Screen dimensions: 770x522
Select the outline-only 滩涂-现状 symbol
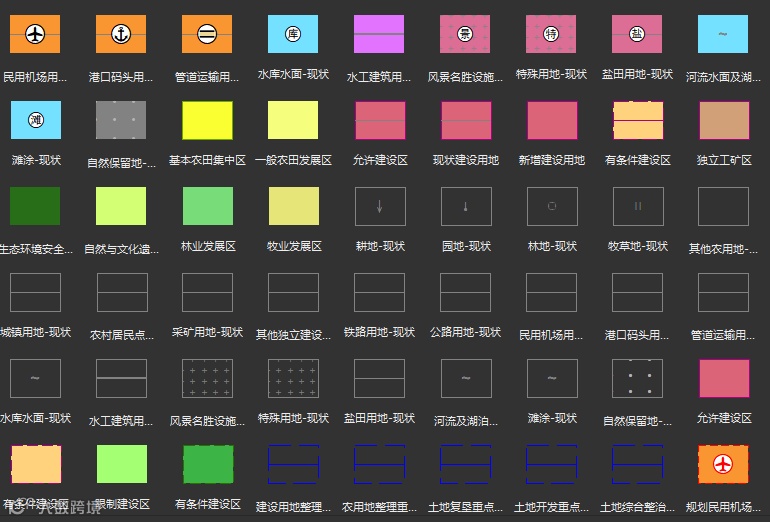[x=552, y=378]
